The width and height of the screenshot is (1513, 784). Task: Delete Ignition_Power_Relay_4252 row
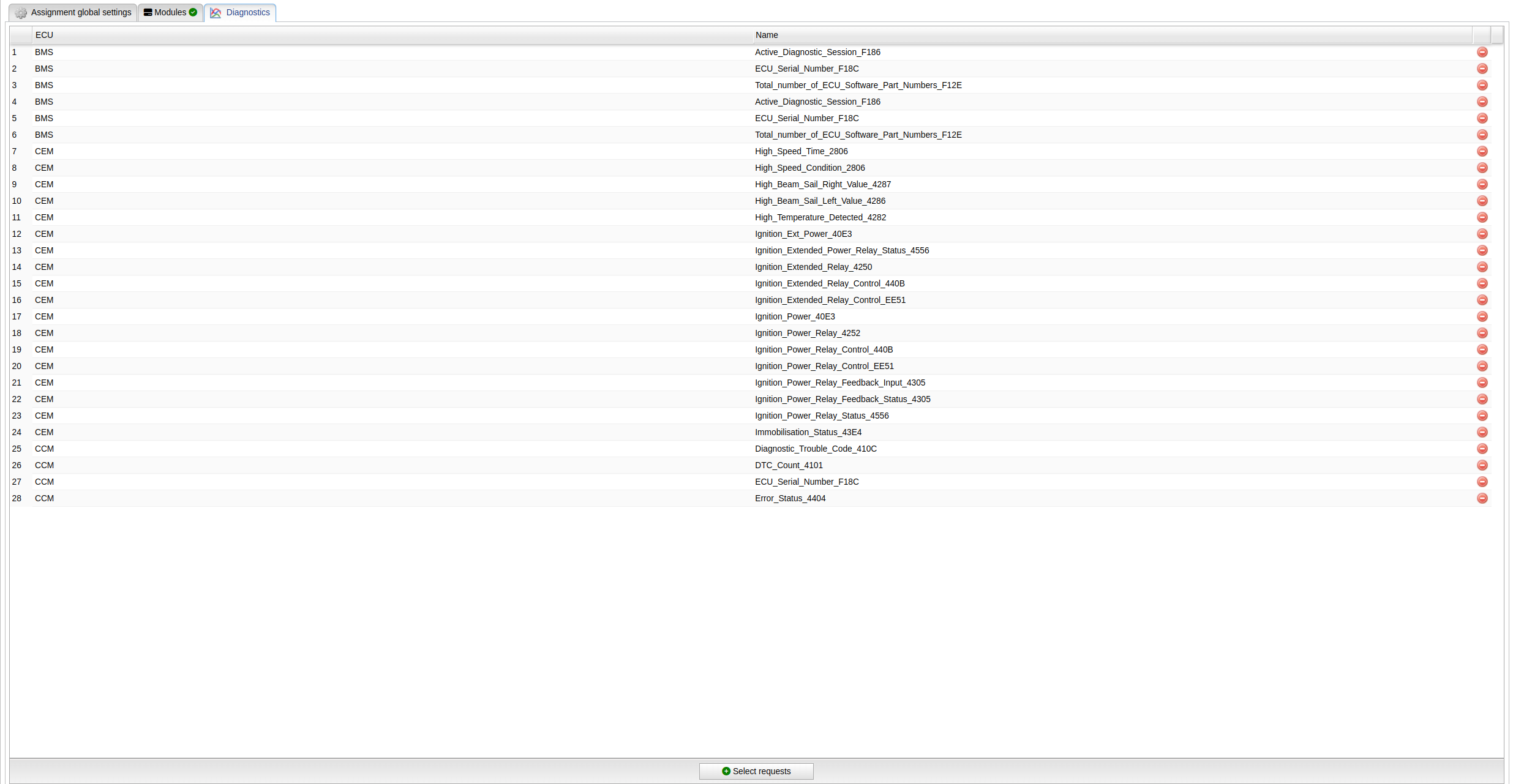click(1482, 333)
